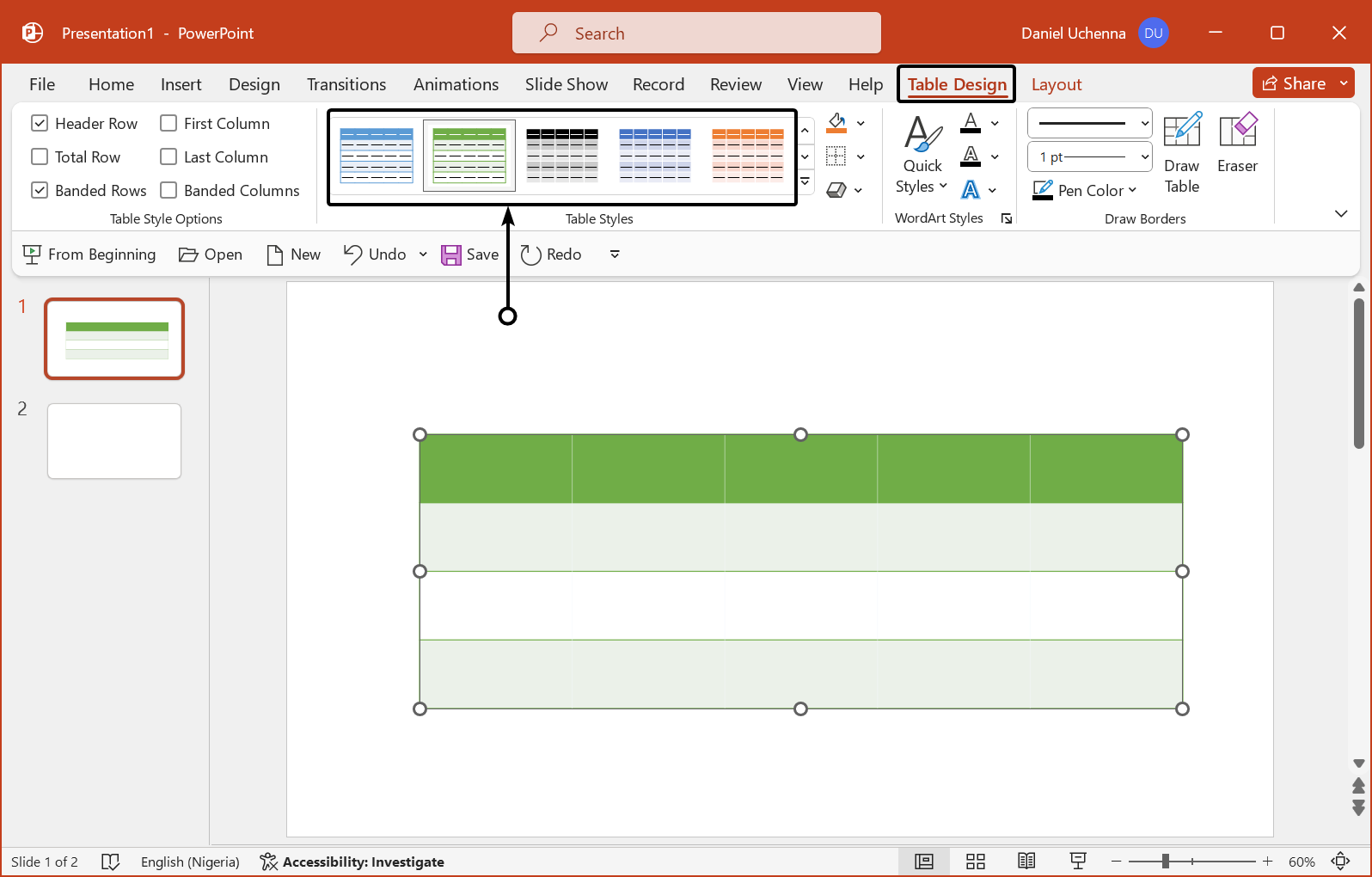
Task: Click the Shading paint bucket icon
Action: coord(836,123)
